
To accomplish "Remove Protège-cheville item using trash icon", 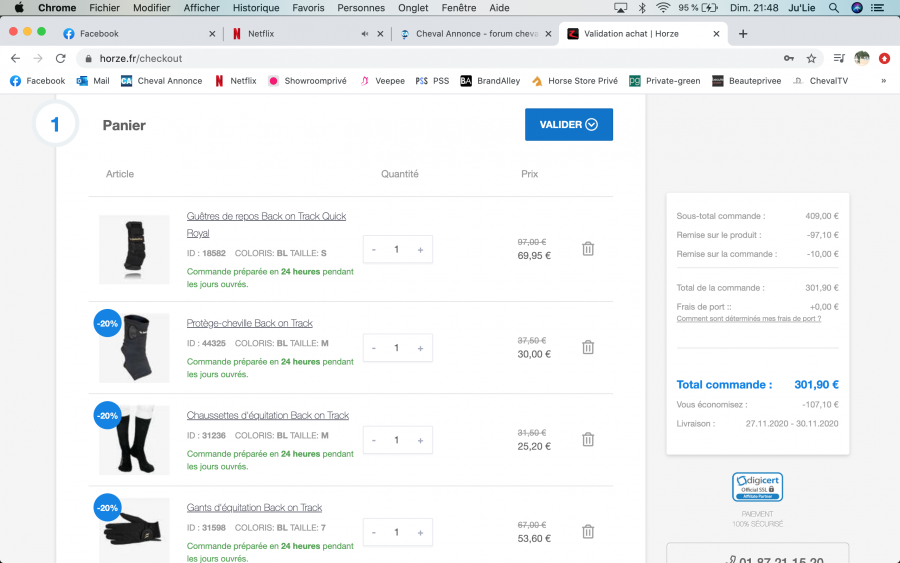I will [x=588, y=347].
